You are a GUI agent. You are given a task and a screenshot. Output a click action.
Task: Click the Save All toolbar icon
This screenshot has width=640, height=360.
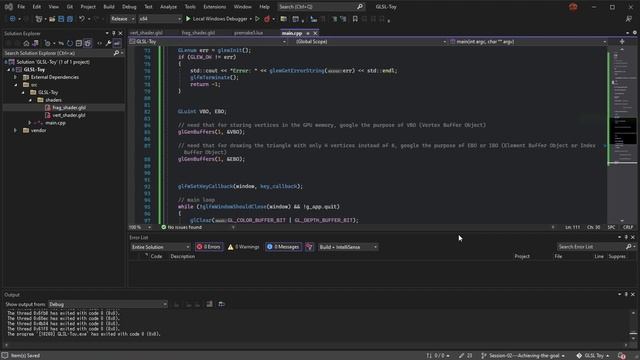click(x=70, y=19)
